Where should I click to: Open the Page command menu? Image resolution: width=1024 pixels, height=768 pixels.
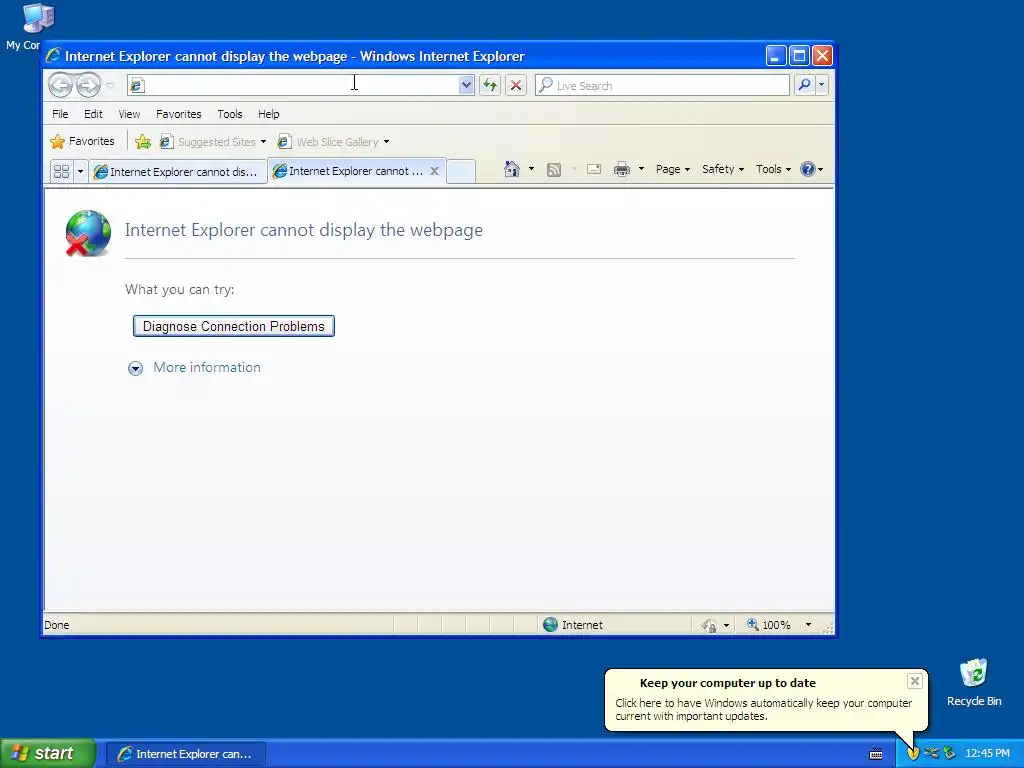673,169
